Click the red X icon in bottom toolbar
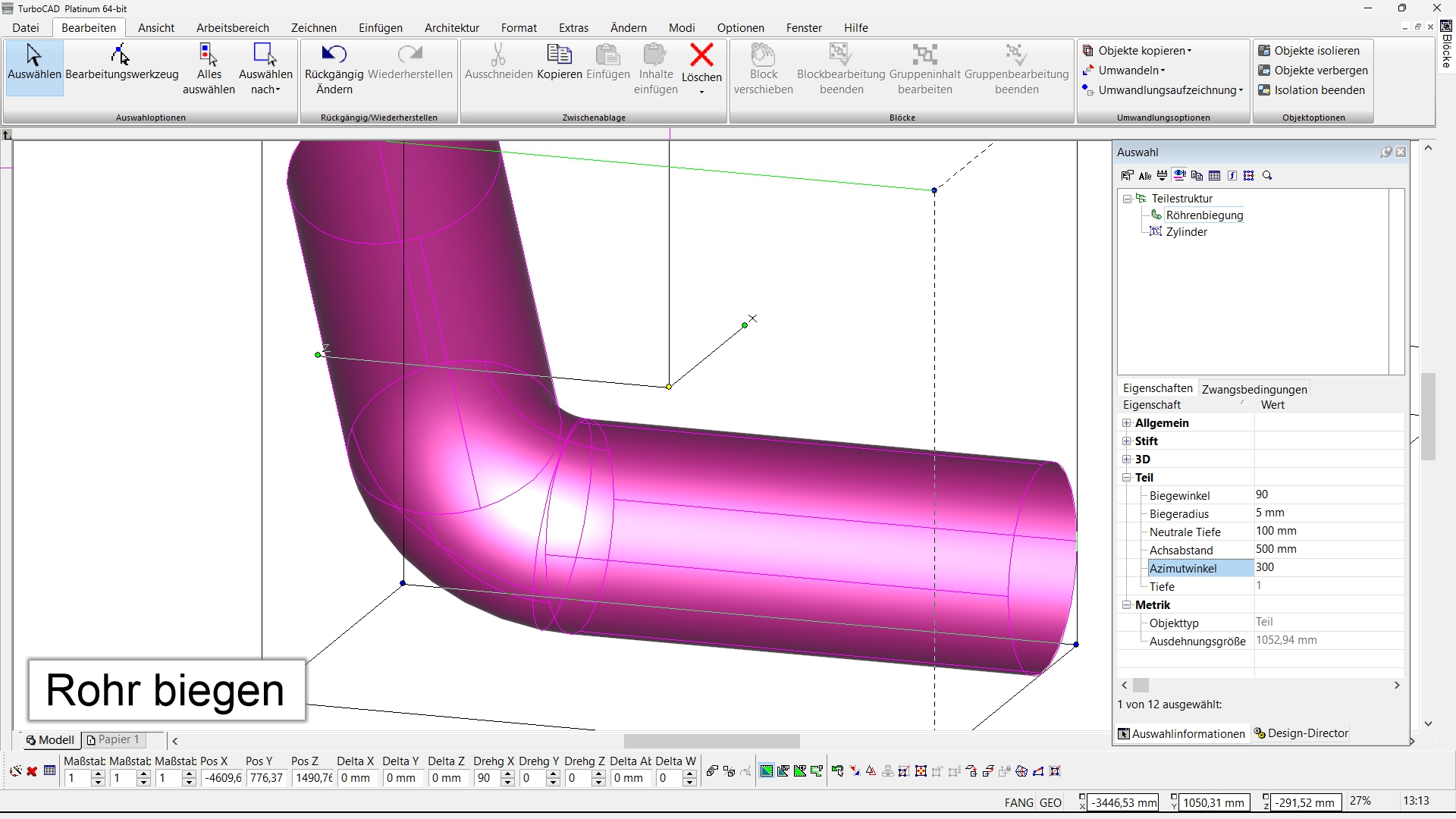The image size is (1456, 819). pos(32,771)
